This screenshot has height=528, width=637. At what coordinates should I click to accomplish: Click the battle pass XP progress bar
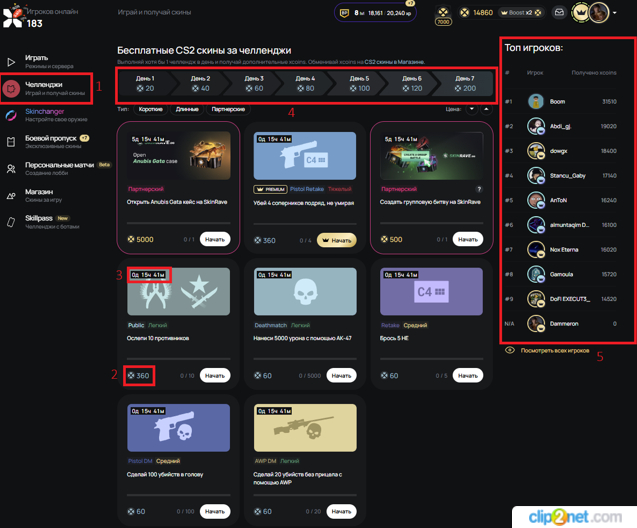click(375, 13)
